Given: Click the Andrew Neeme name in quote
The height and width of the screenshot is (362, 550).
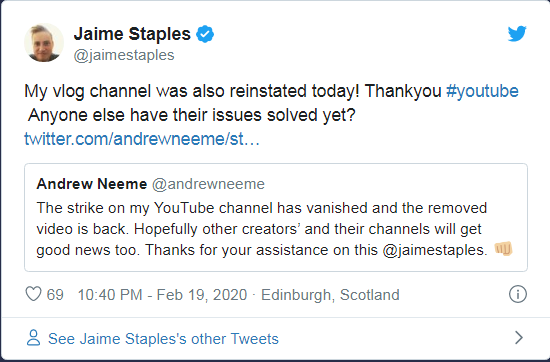Looking at the screenshot, I should pos(92,184).
